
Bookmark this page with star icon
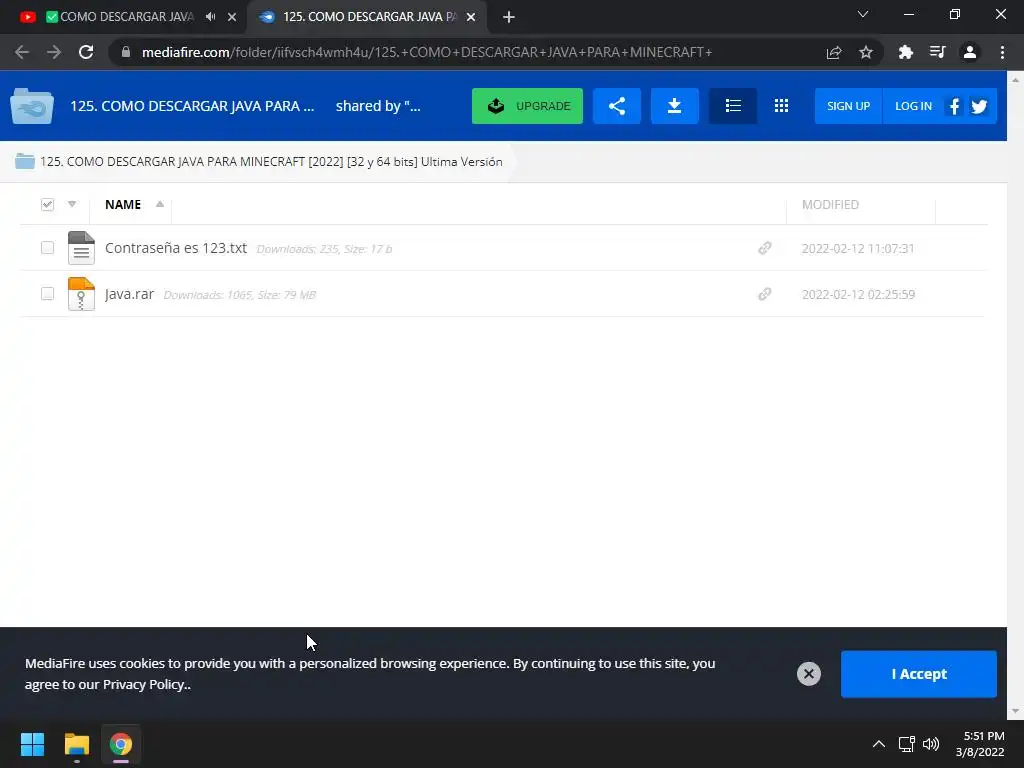tap(866, 52)
